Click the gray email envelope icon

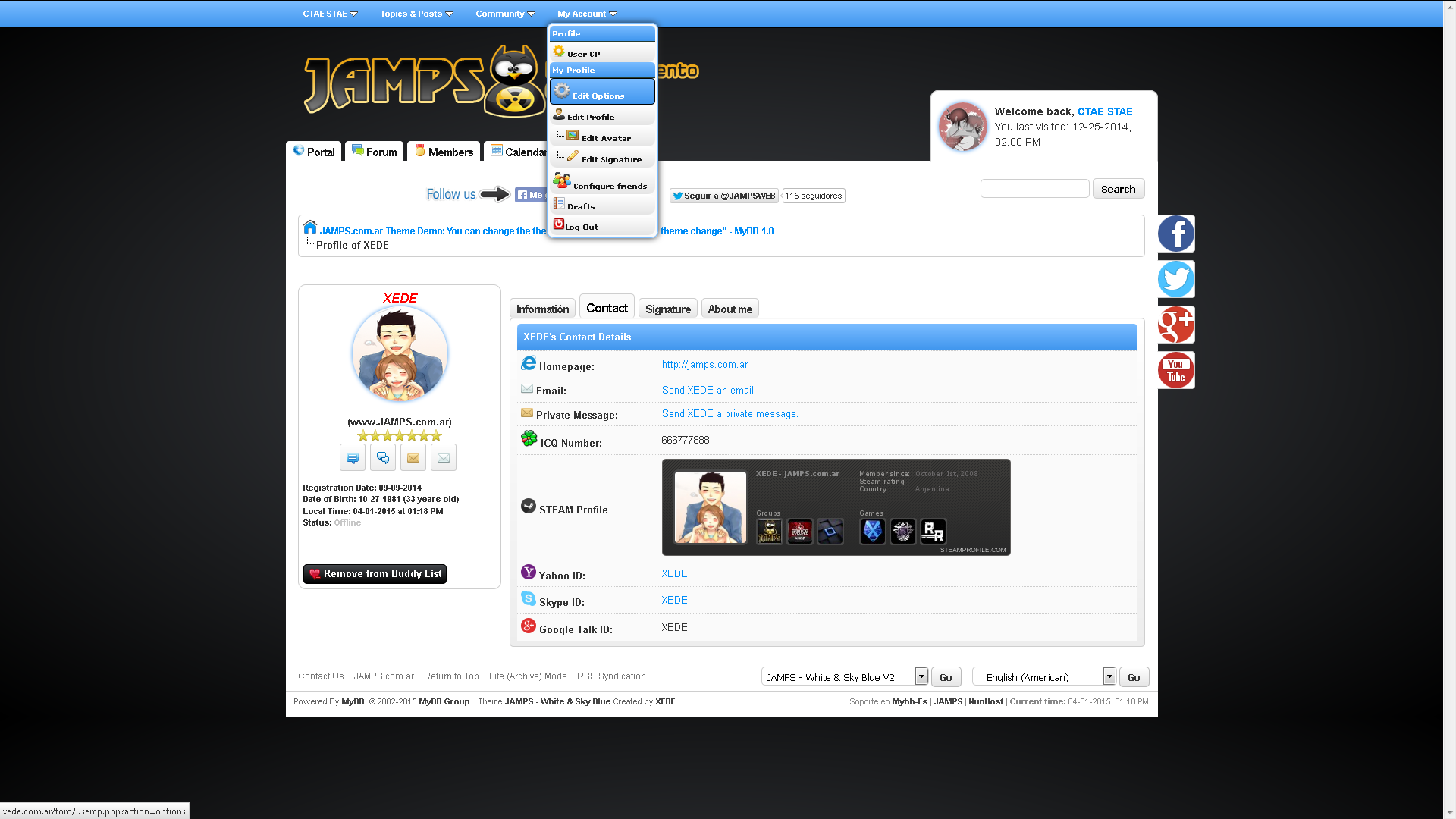tap(444, 458)
